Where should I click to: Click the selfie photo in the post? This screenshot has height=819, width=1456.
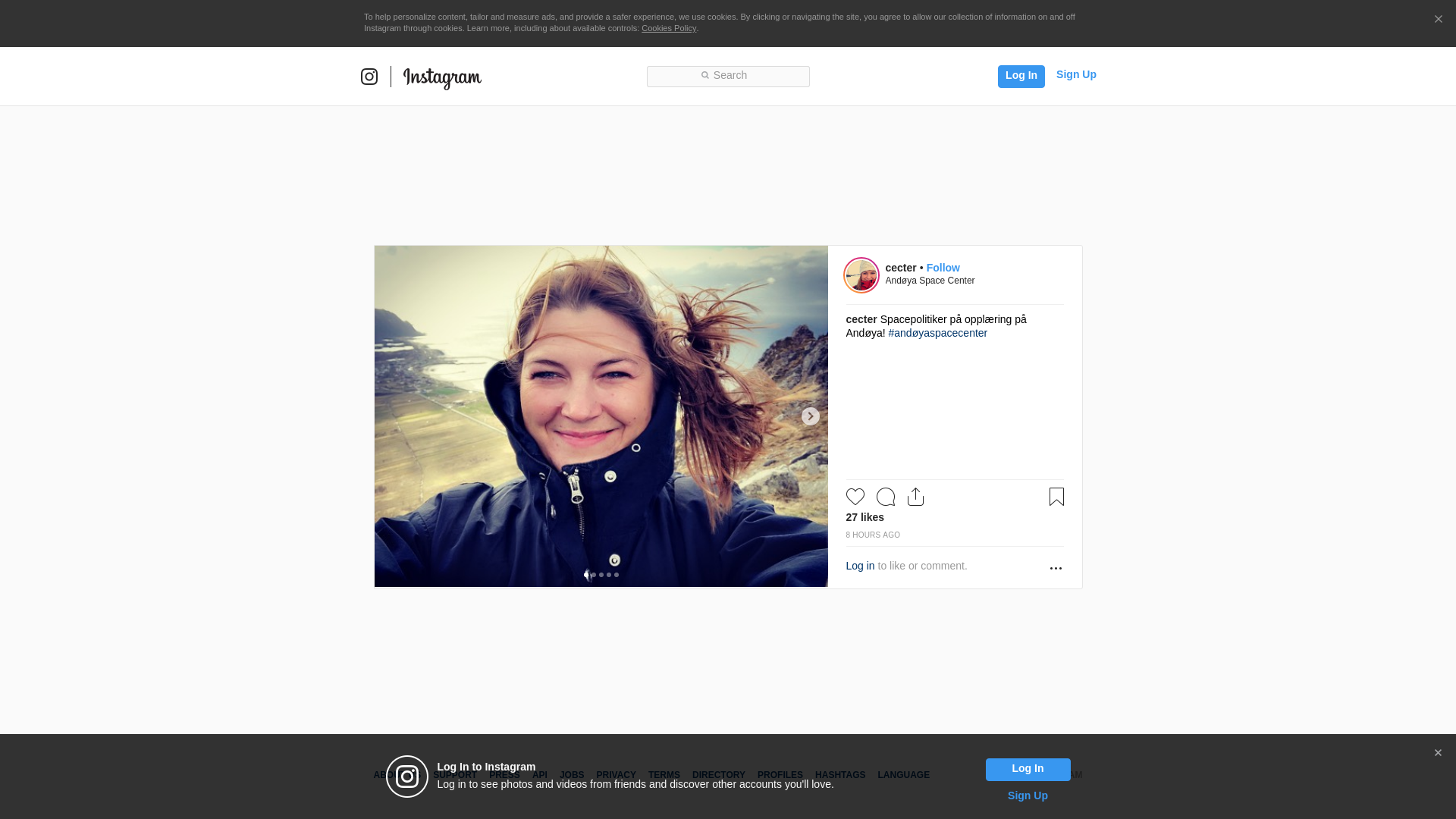click(601, 416)
